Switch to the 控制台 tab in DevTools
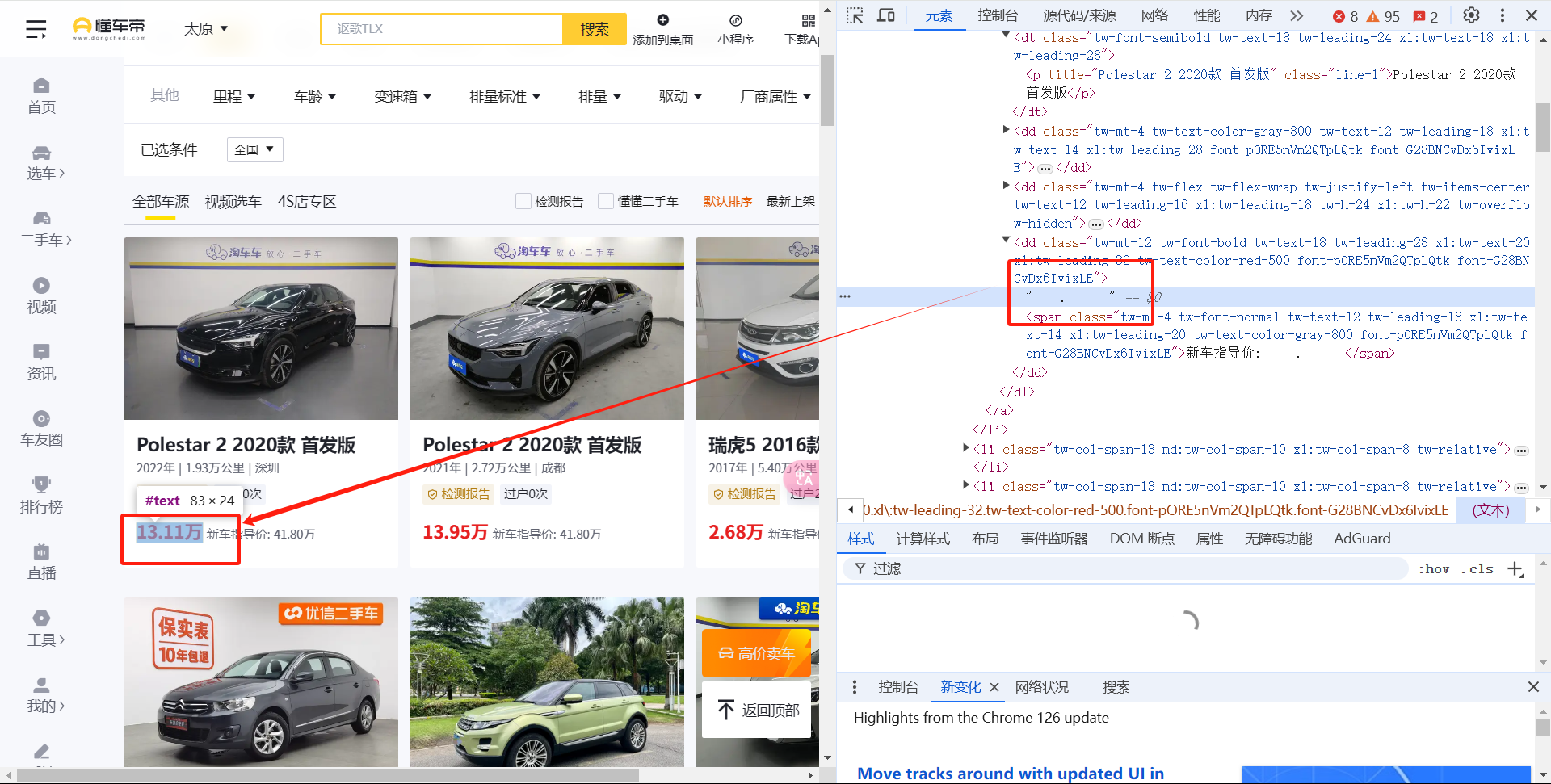 click(x=997, y=15)
